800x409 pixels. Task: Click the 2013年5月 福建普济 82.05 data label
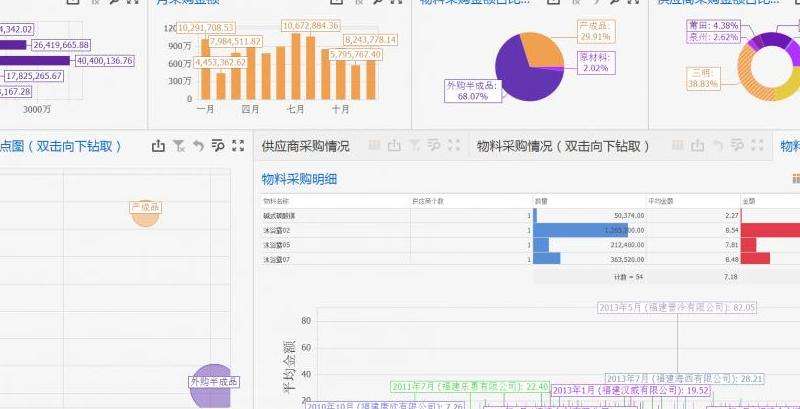pyautogui.click(x=677, y=307)
